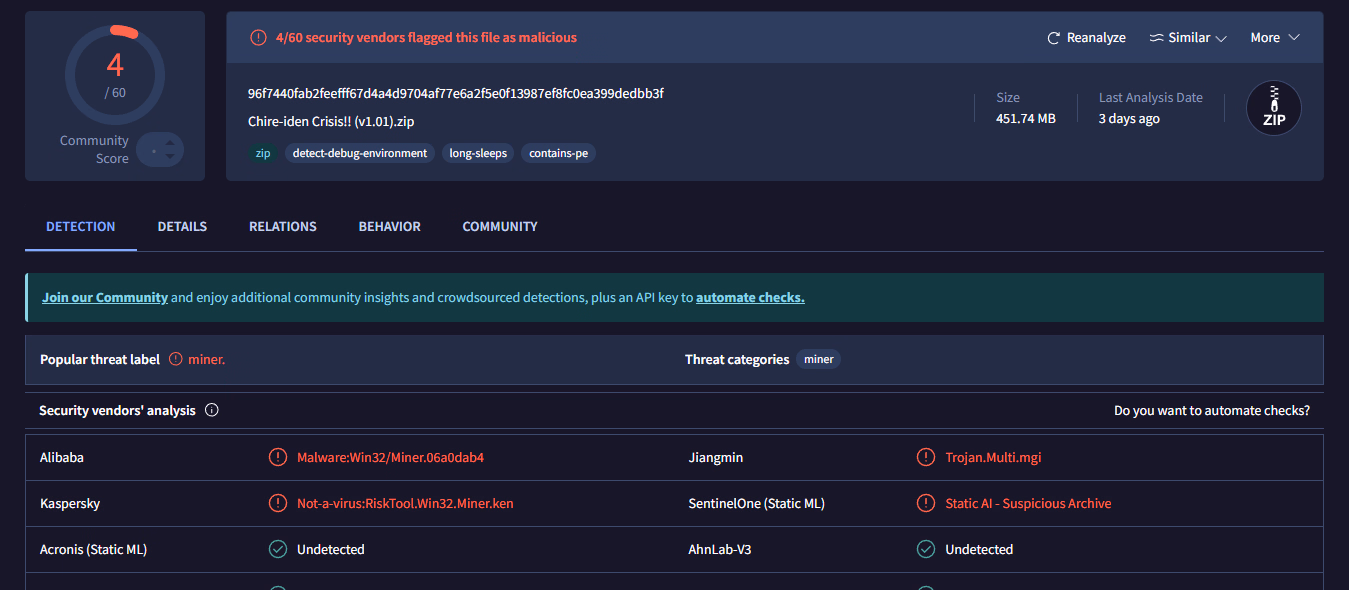Viewport: 1349px width, 590px height.
Task: Click the green check icon for Acronis
Action: click(277, 549)
